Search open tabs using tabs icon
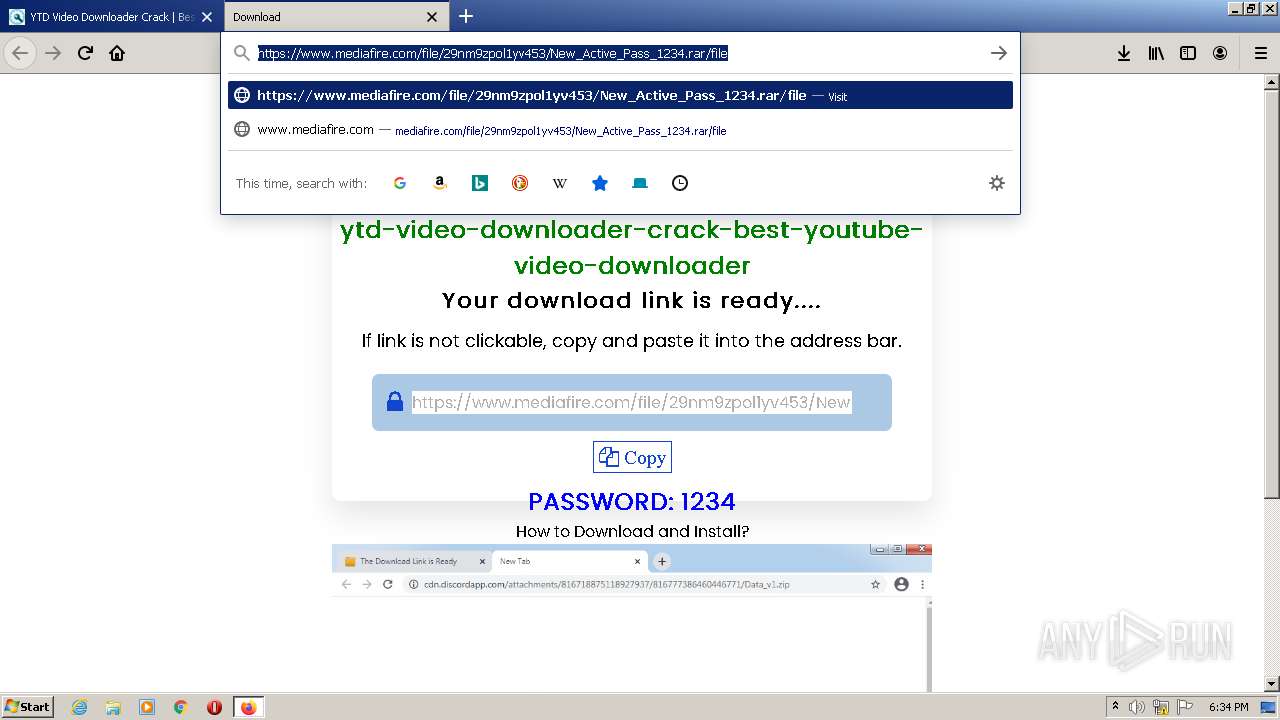This screenshot has height=720, width=1280. point(640,183)
